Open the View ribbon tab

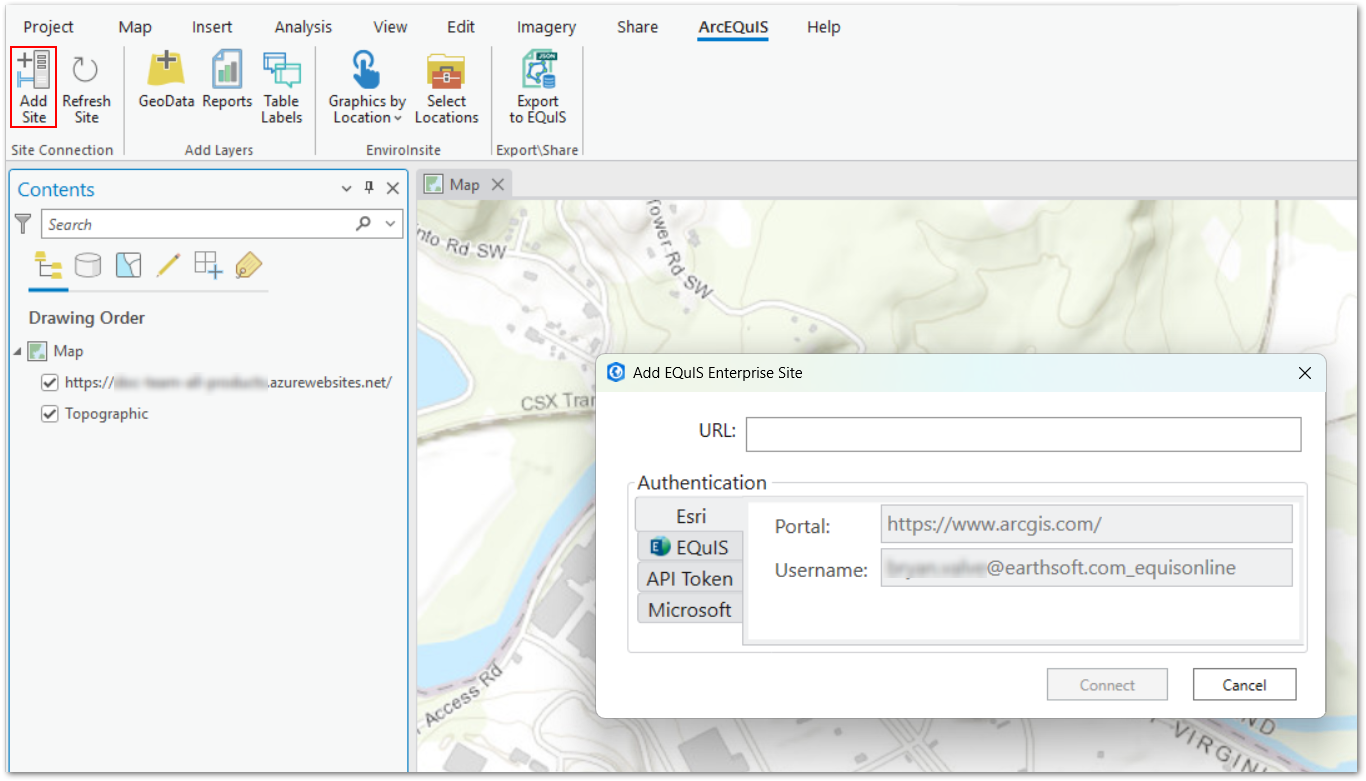click(390, 27)
